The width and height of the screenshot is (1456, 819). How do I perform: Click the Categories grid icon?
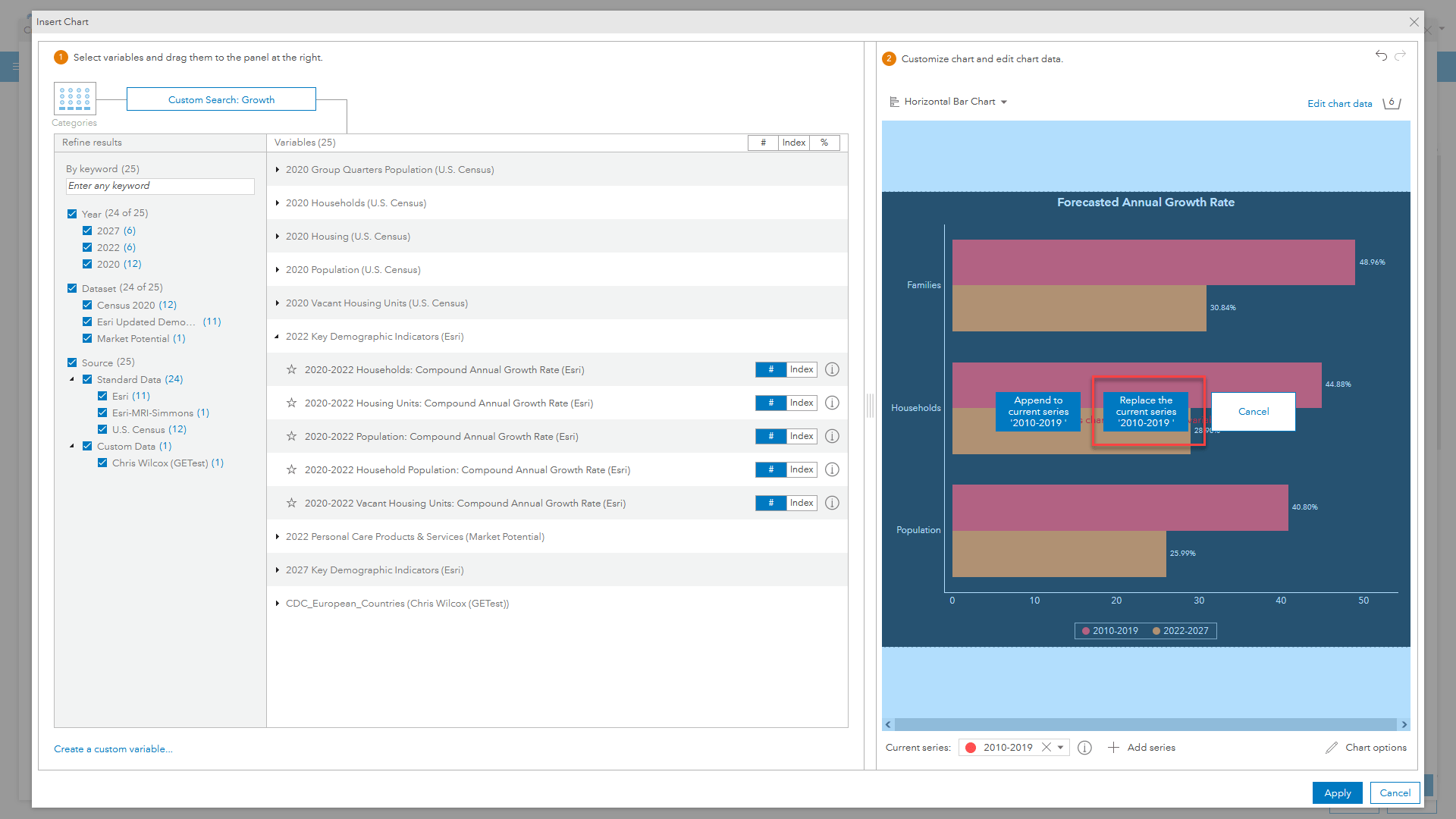pos(74,99)
